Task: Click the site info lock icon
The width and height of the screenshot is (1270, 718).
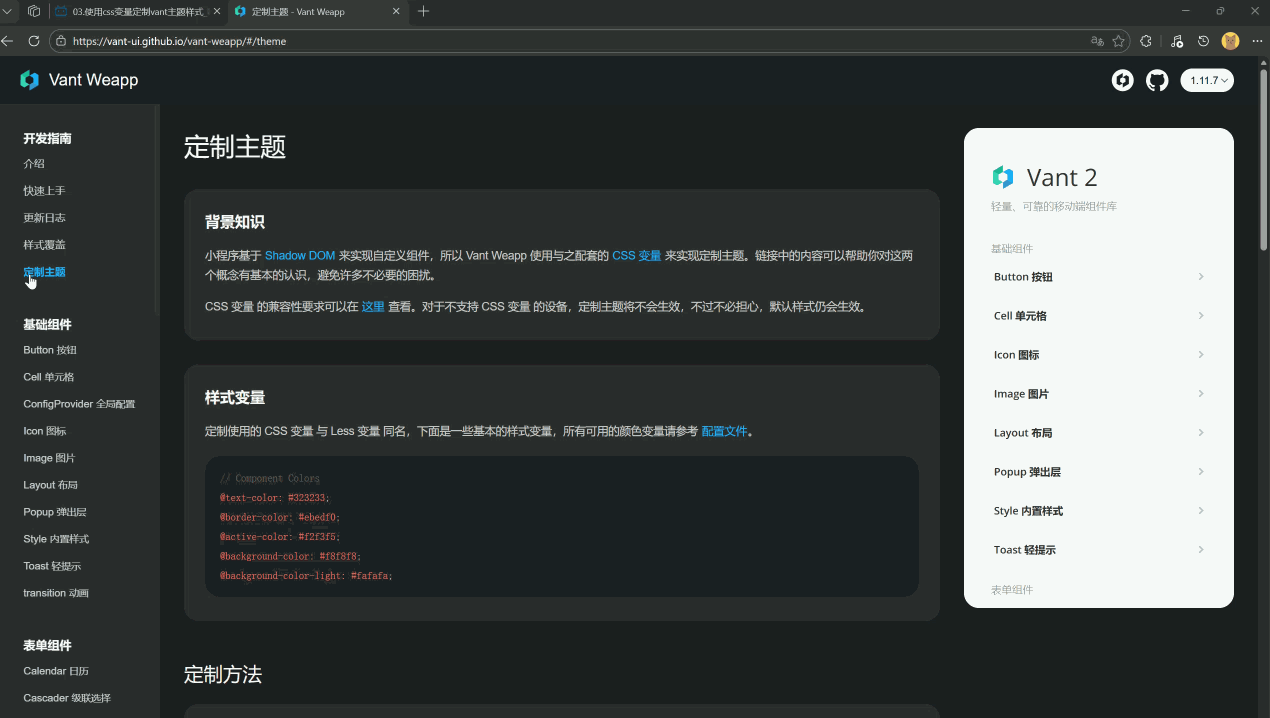Action: click(61, 41)
